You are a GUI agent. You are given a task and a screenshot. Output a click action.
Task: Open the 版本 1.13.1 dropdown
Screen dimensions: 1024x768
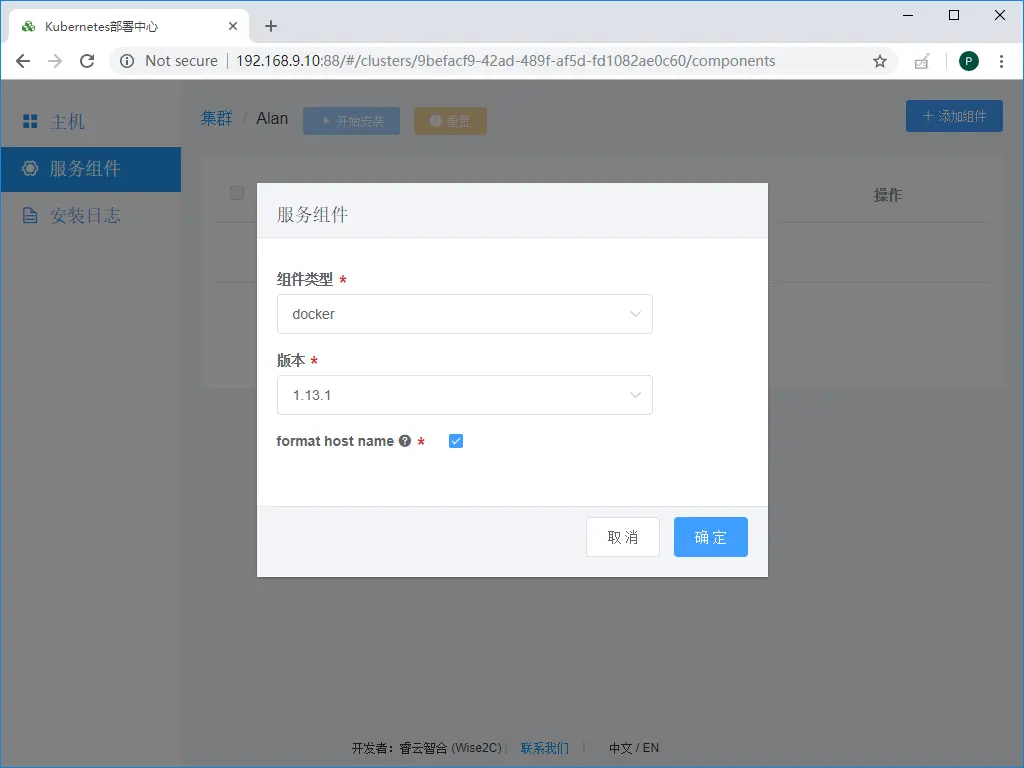click(464, 395)
